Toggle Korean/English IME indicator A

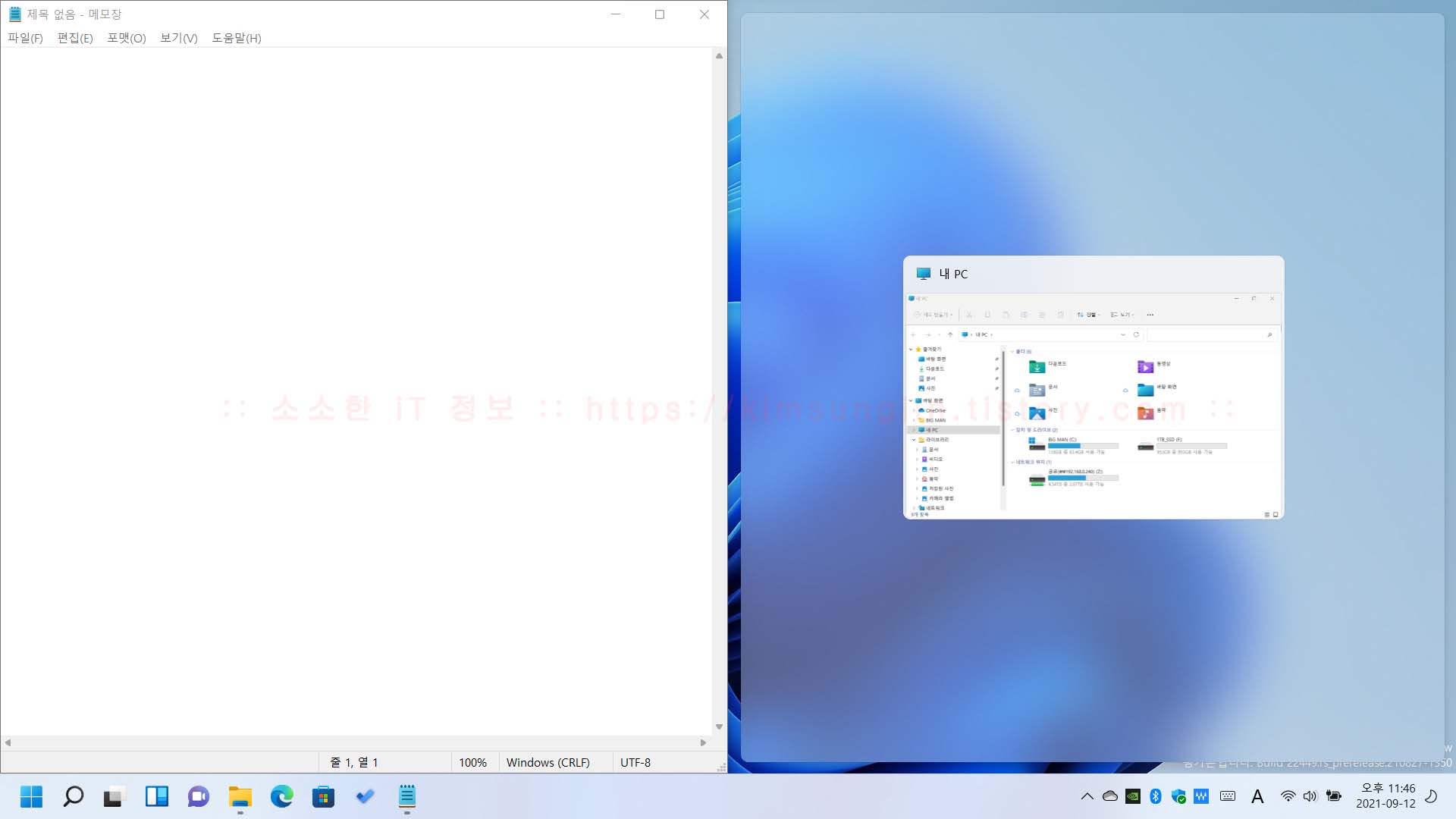[1257, 796]
